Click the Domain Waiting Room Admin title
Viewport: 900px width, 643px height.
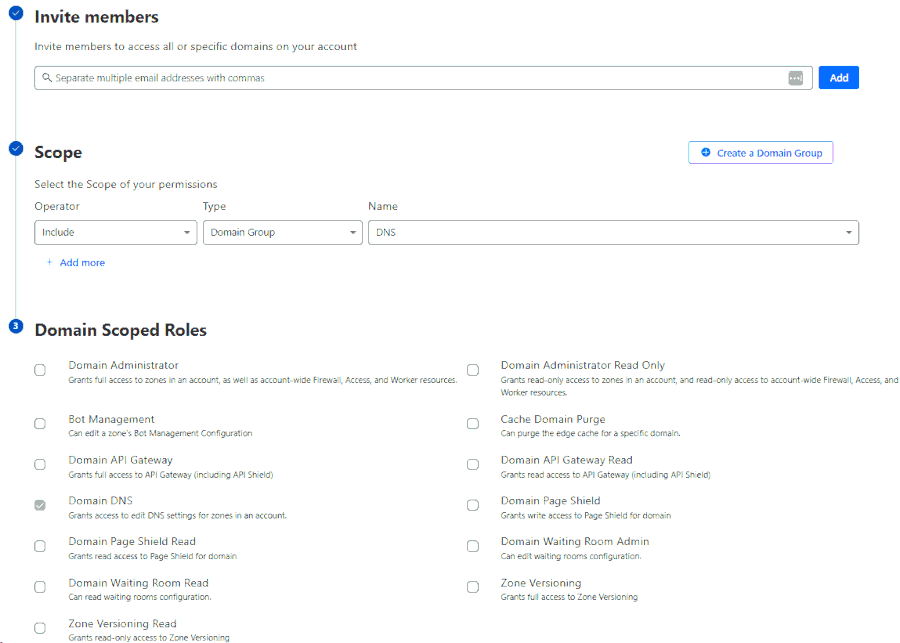(x=575, y=541)
